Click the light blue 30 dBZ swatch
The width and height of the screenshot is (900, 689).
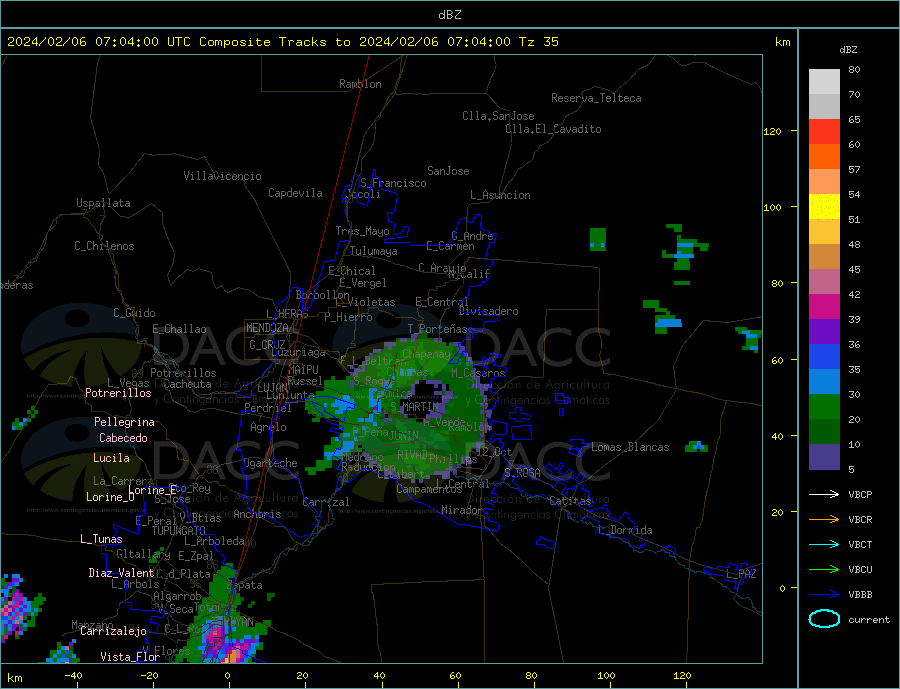[x=824, y=382]
